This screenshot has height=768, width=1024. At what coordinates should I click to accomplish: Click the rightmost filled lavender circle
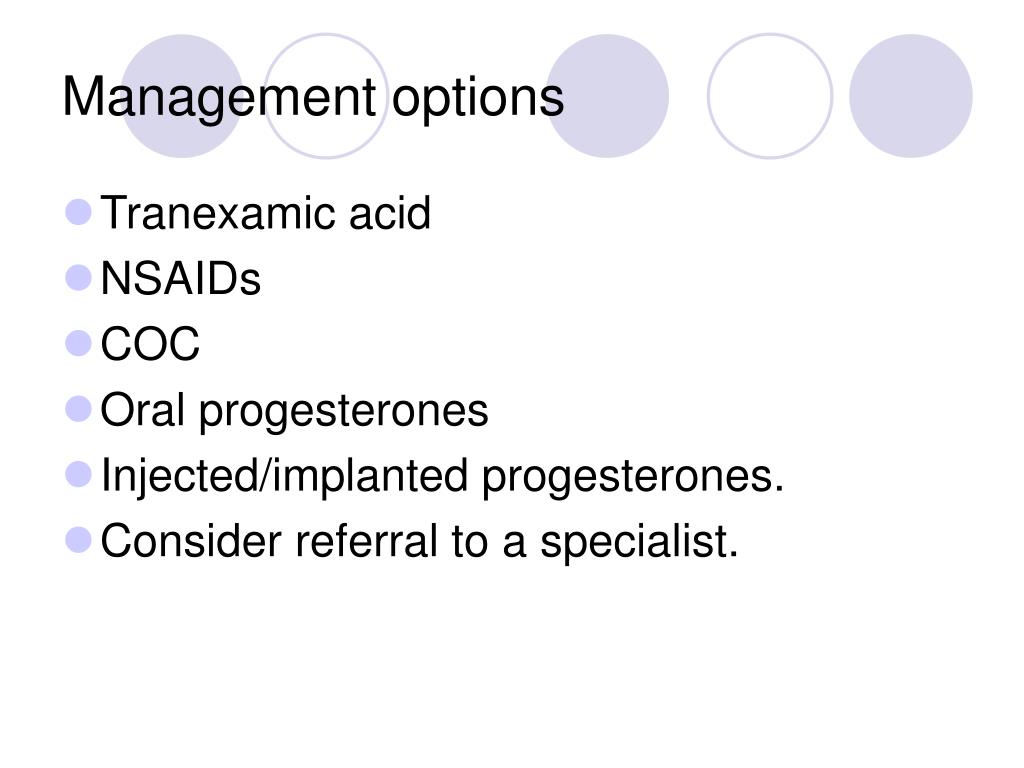[x=911, y=96]
